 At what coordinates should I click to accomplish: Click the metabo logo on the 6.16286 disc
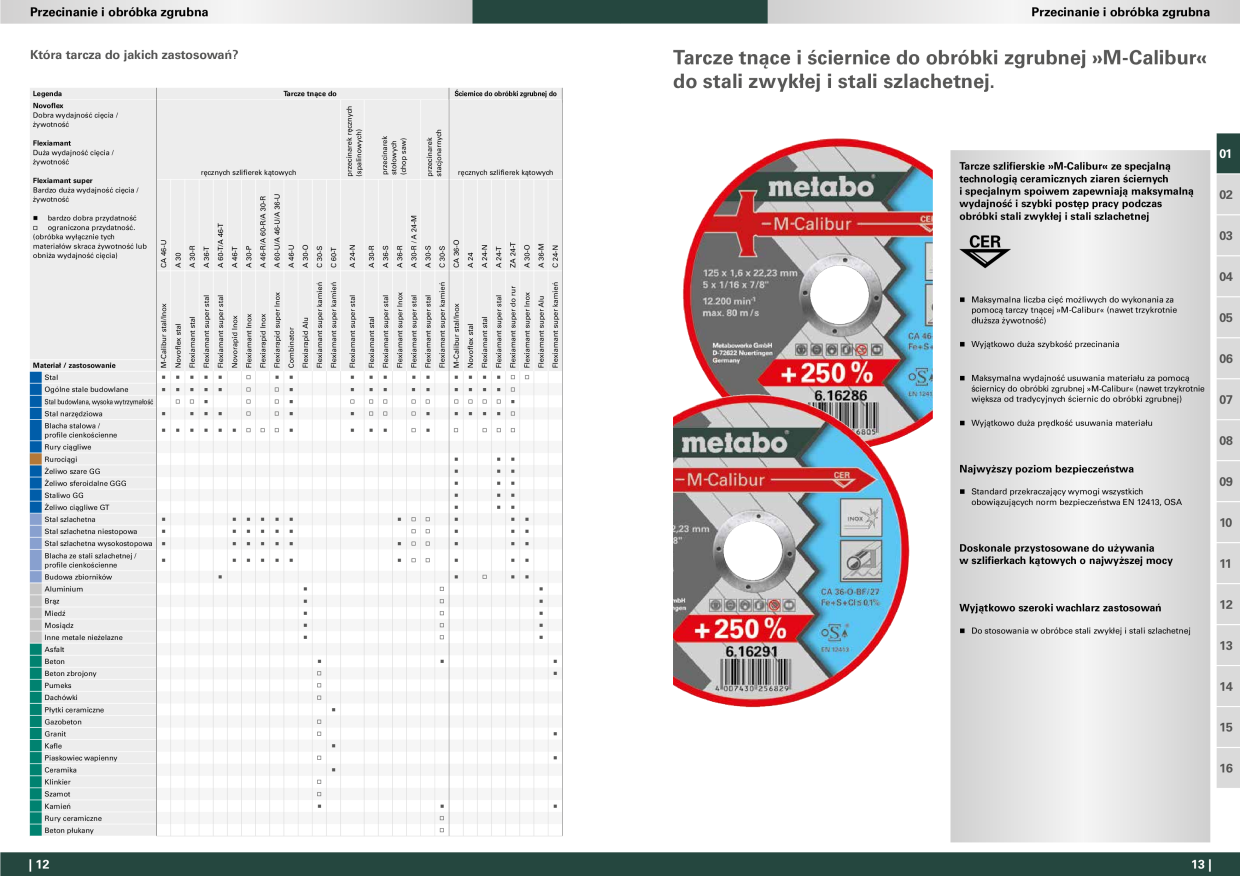[820, 188]
